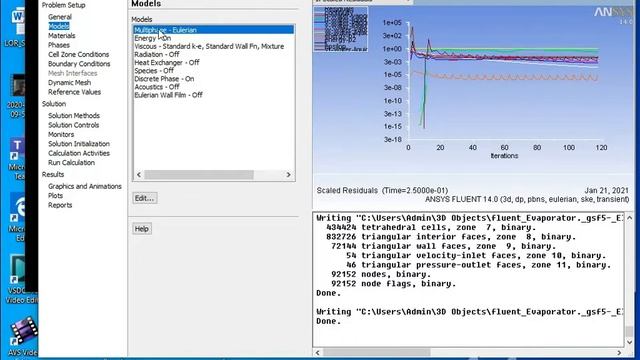Open Microsoft Teams desktop shortcut
Image resolution: width=640 pixels, height=360 pixels.
(x=17, y=159)
